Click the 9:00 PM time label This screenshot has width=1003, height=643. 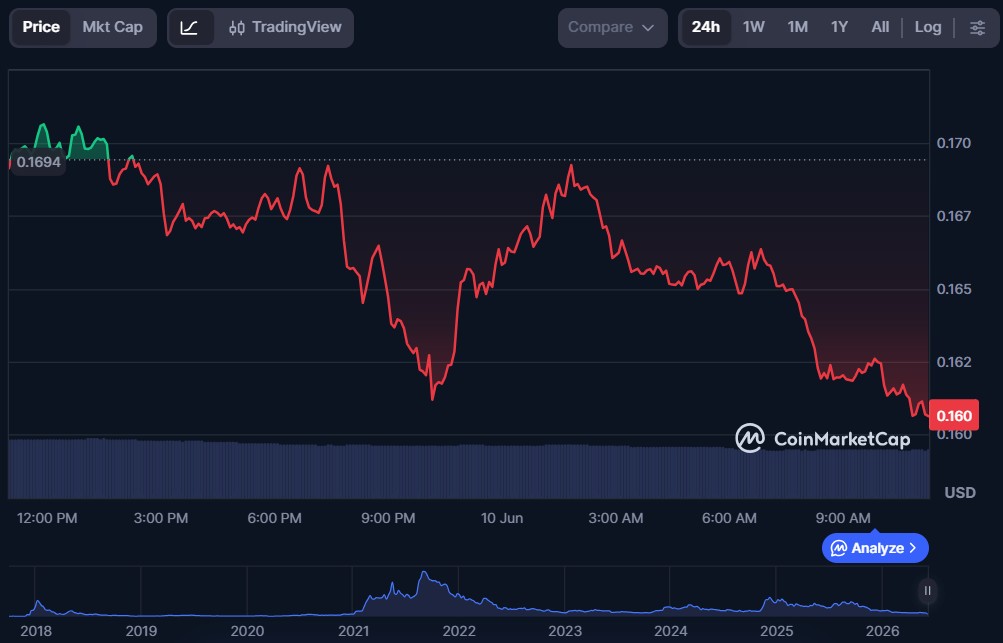coord(388,518)
